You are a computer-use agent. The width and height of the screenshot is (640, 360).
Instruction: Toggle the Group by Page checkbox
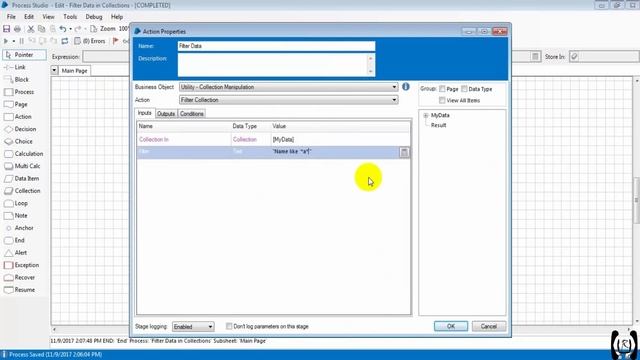pos(442,89)
